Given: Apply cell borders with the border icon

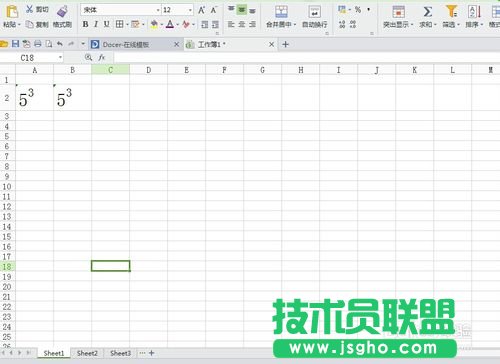Looking at the screenshot, I should pos(119,24).
